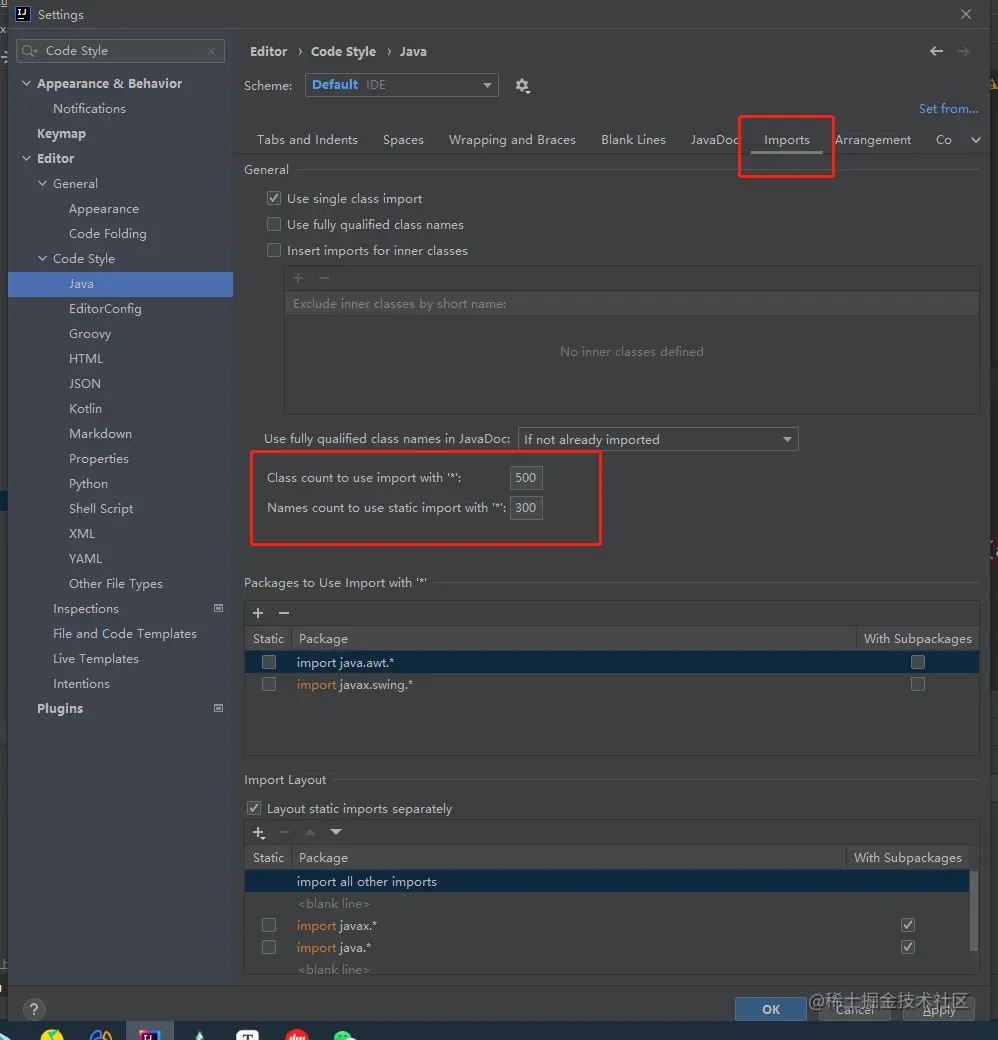This screenshot has height=1040, width=998.
Task: Add entry to Import Layout table
Action: coord(259,832)
